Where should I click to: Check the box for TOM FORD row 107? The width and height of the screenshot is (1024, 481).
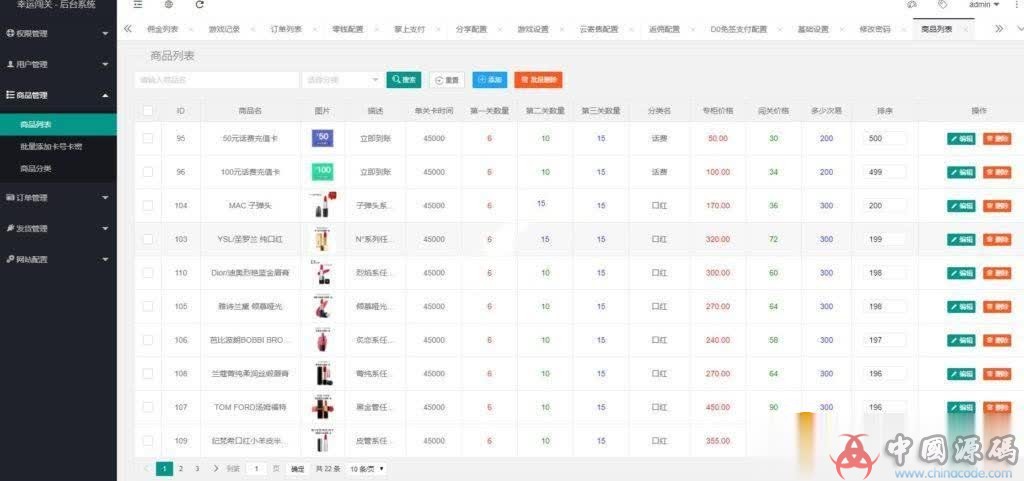[x=148, y=407]
